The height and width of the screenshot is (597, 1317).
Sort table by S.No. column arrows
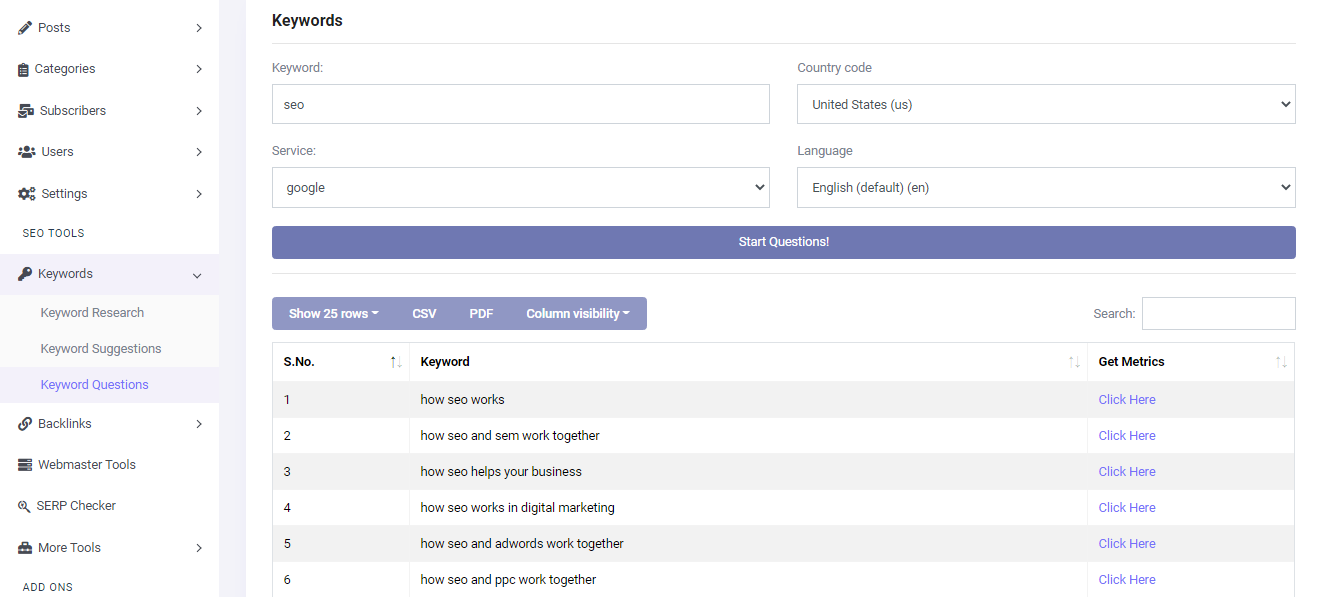(x=396, y=362)
